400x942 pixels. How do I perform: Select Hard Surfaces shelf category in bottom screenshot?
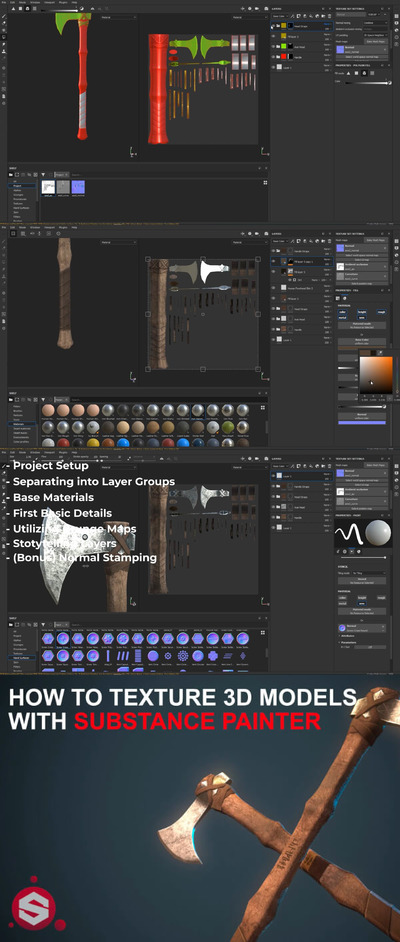[20, 658]
